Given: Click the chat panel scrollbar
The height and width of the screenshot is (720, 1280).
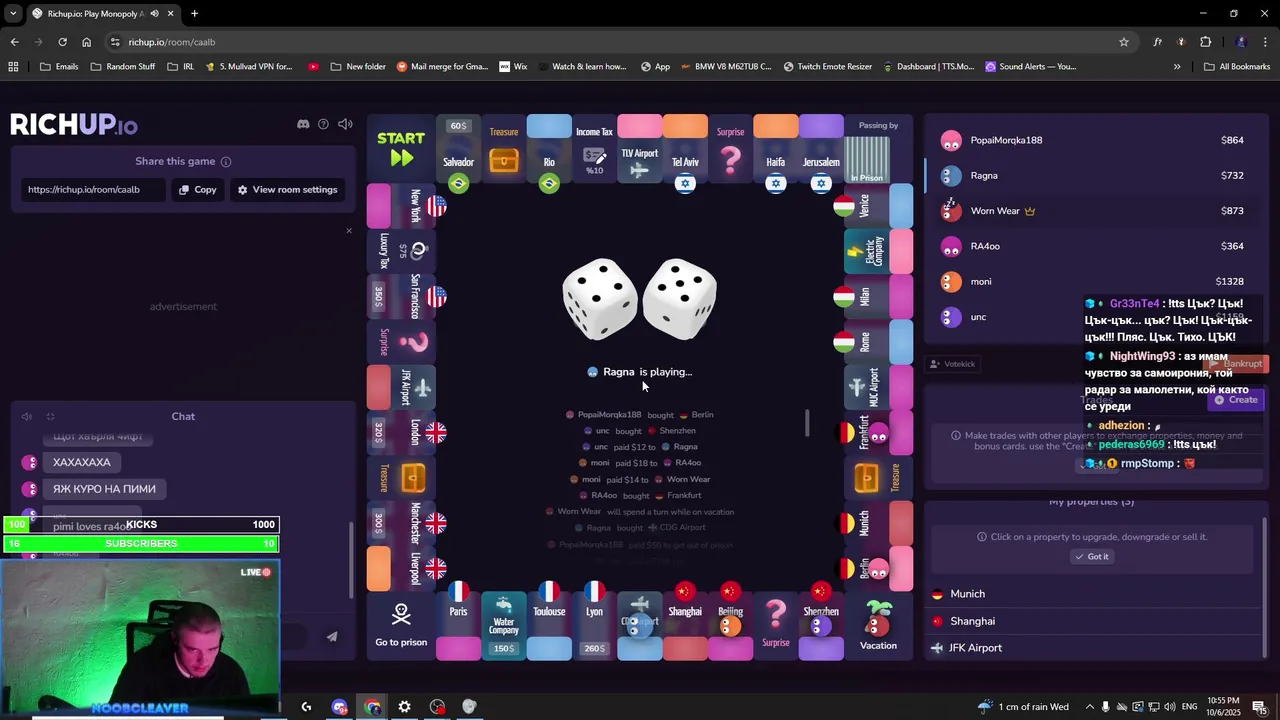Looking at the screenshot, I should pyautogui.click(x=351, y=560).
